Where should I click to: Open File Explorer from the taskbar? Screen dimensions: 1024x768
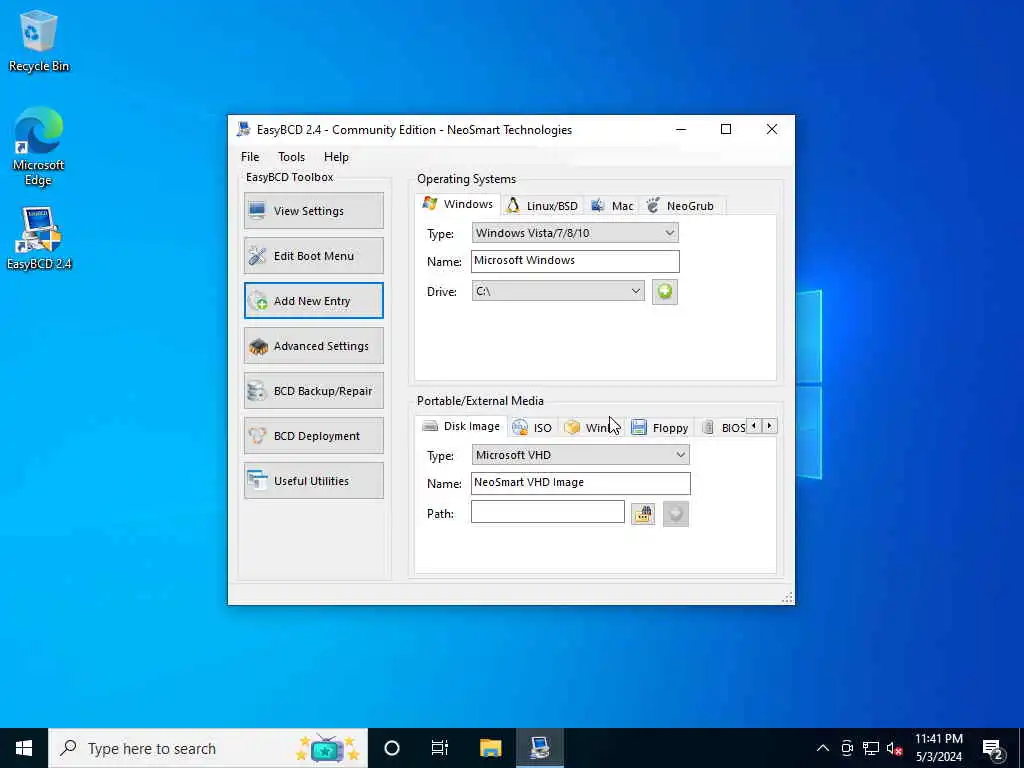[490, 748]
